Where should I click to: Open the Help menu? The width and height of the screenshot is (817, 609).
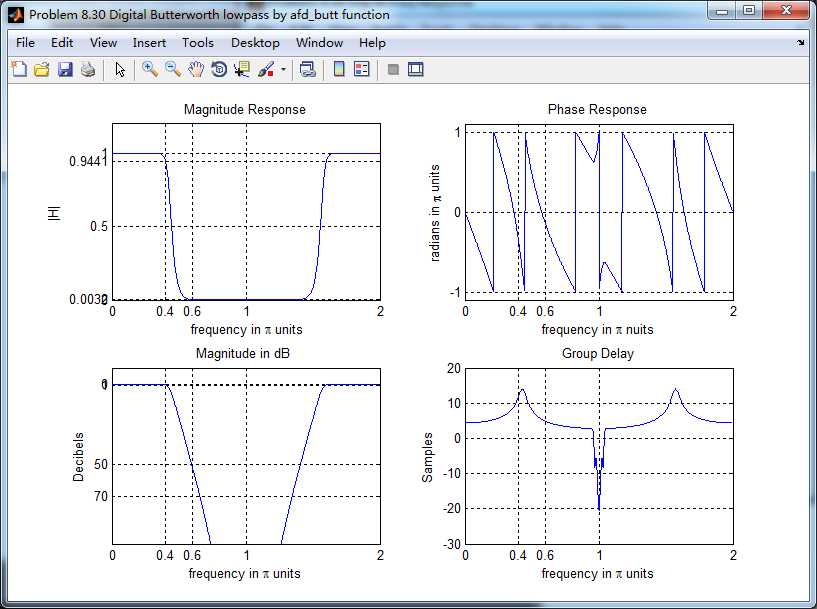(372, 43)
